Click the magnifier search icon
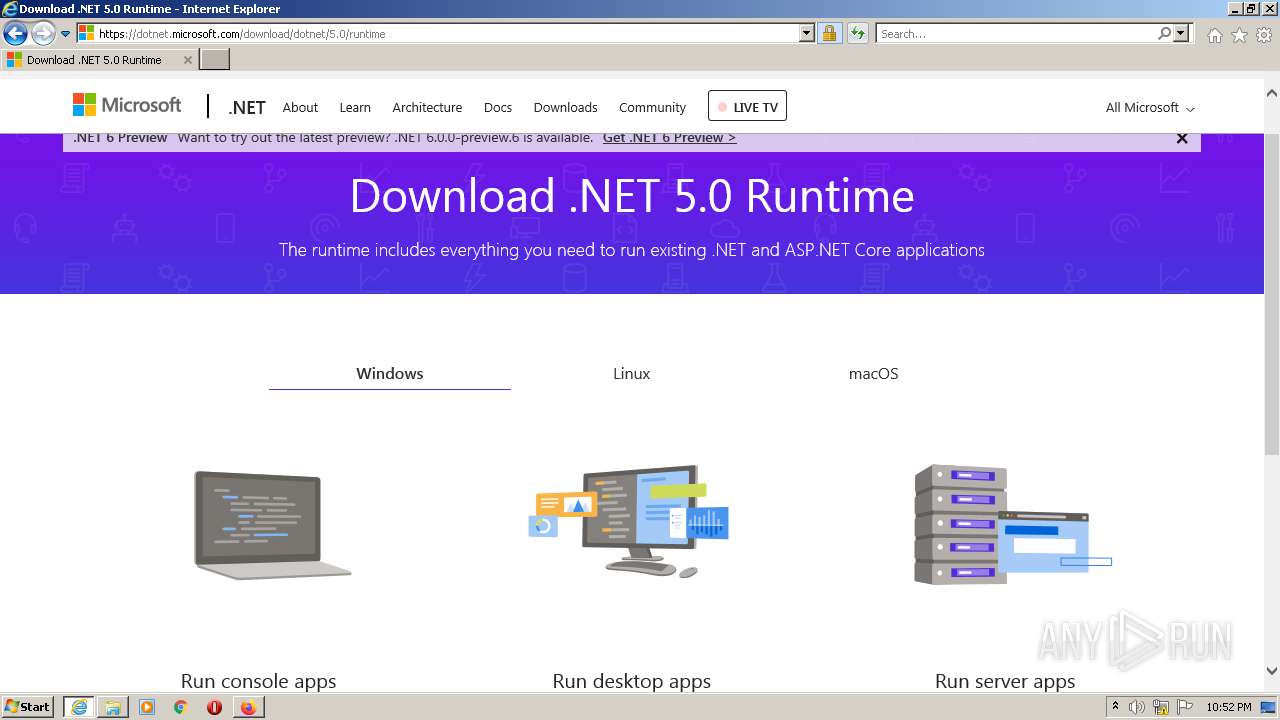The image size is (1280, 720). [1164, 34]
